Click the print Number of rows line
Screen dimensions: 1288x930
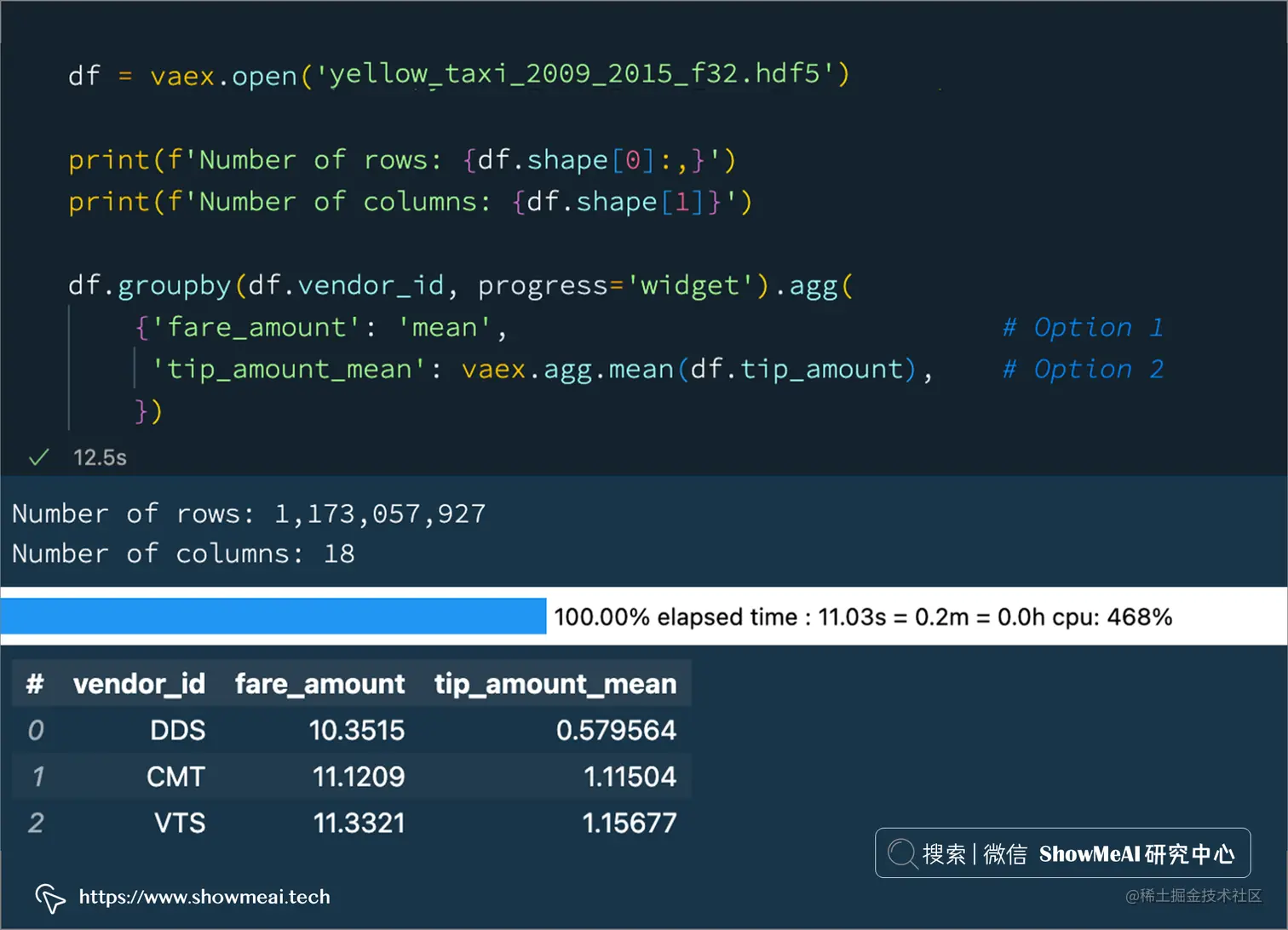[402, 159]
